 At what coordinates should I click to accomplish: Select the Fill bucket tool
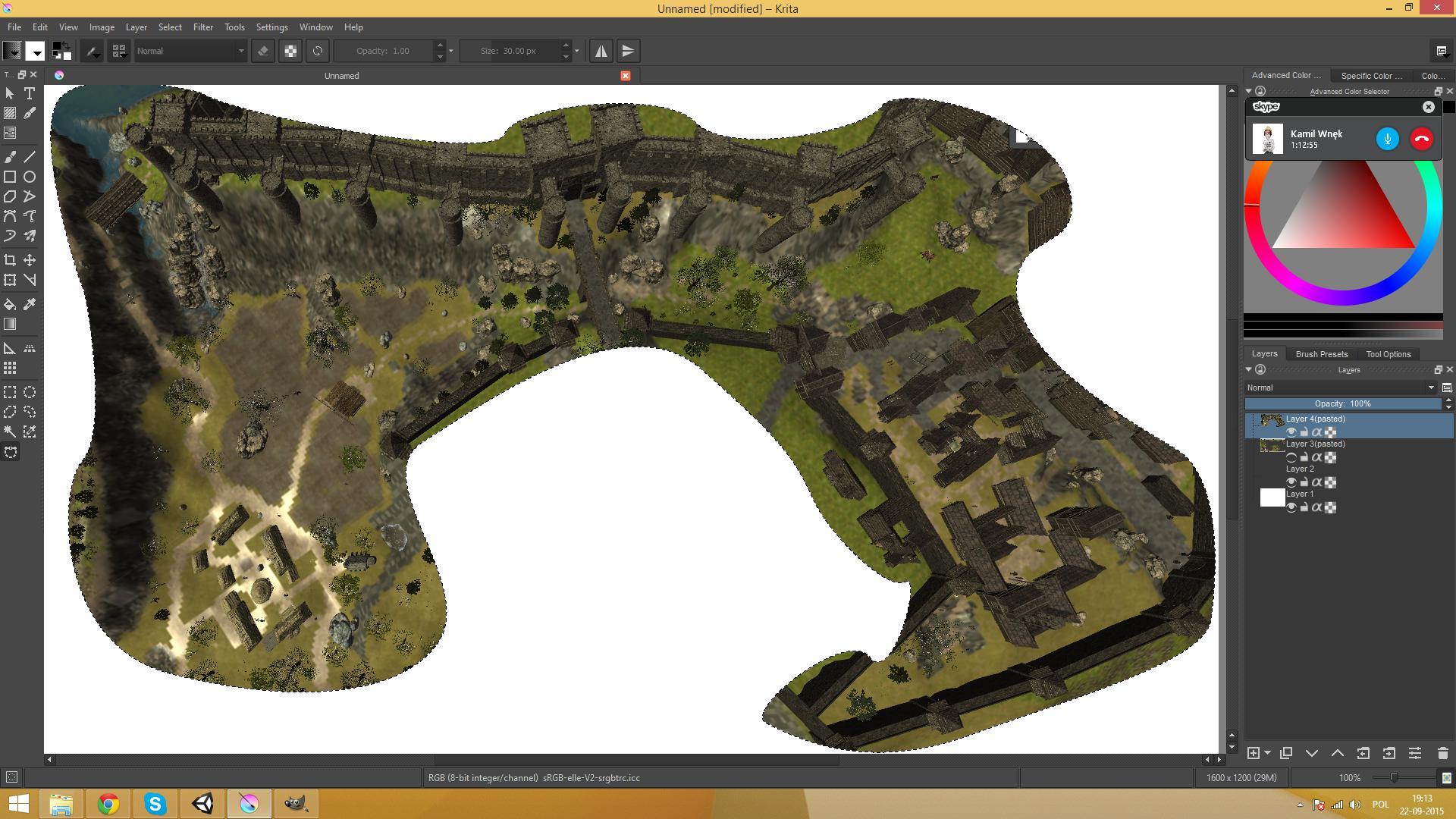pos(10,304)
